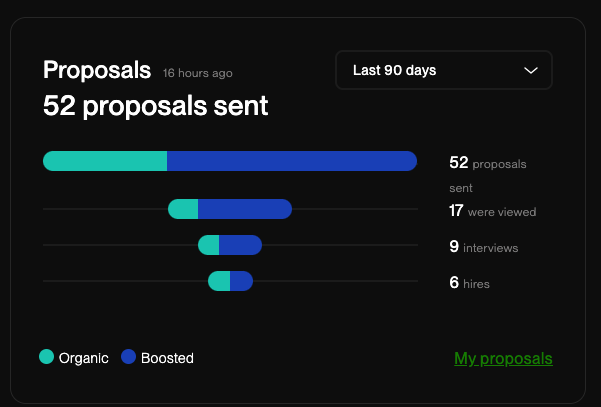
Task: Click the Organic legend label
Action: point(83,358)
